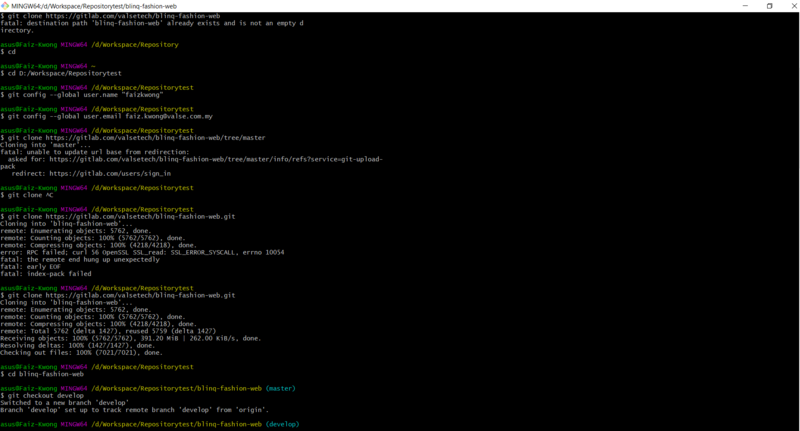Viewport: 800px width, 431px height.
Task: Click the "Receiving objects" progress line
Action: click(130, 338)
